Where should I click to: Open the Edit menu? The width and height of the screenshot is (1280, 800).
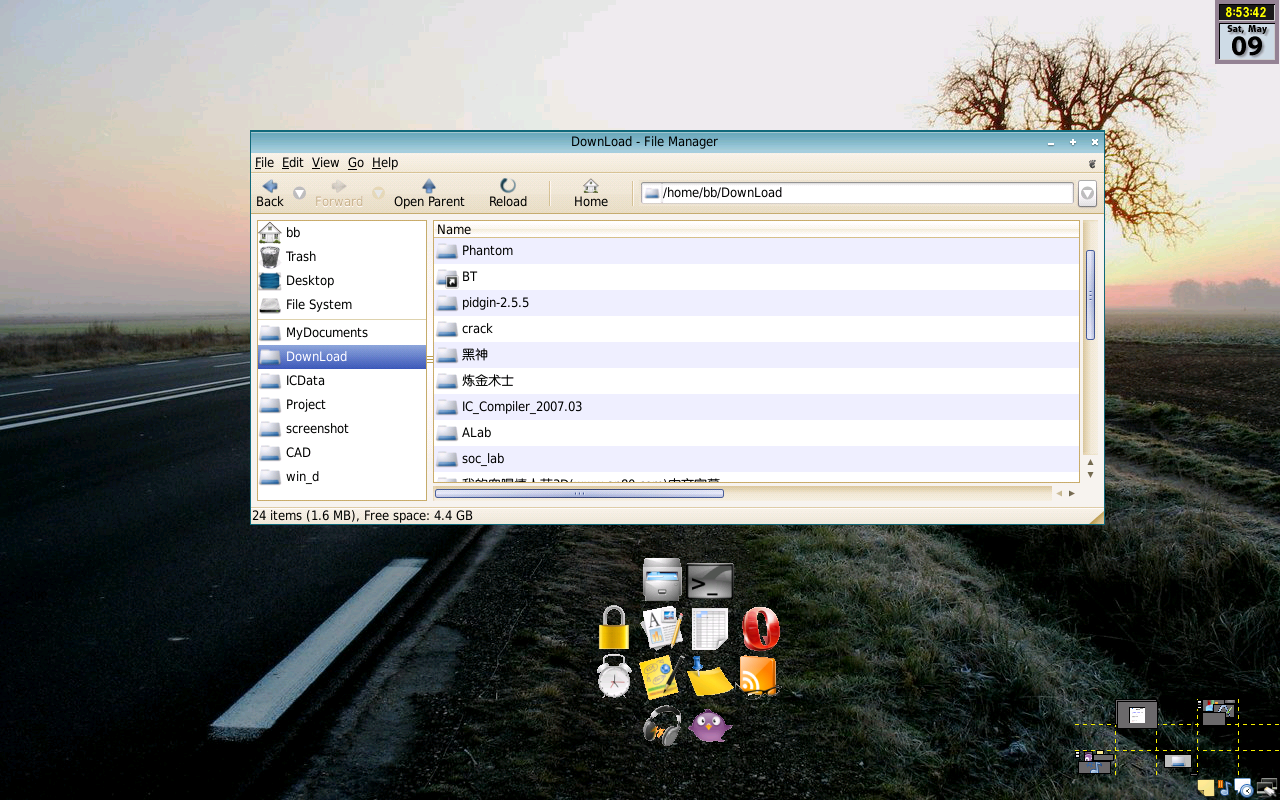point(292,163)
